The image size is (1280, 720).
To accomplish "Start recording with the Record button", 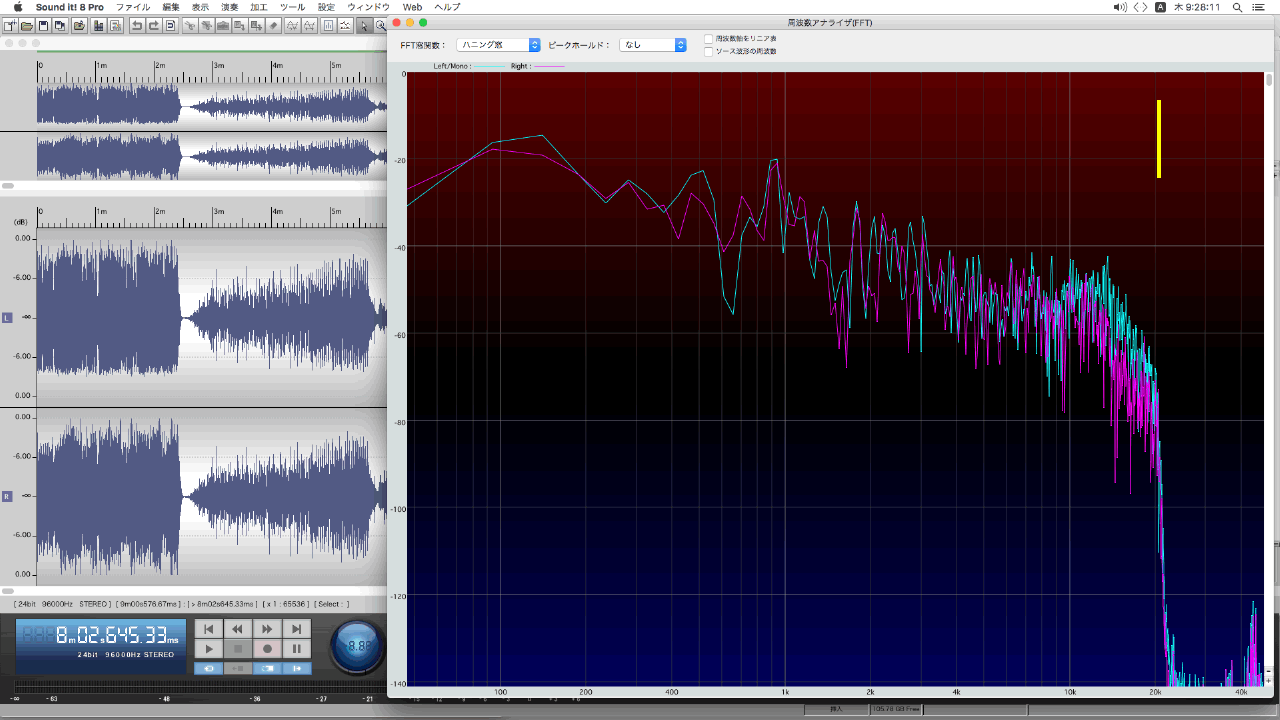I will pos(267,649).
